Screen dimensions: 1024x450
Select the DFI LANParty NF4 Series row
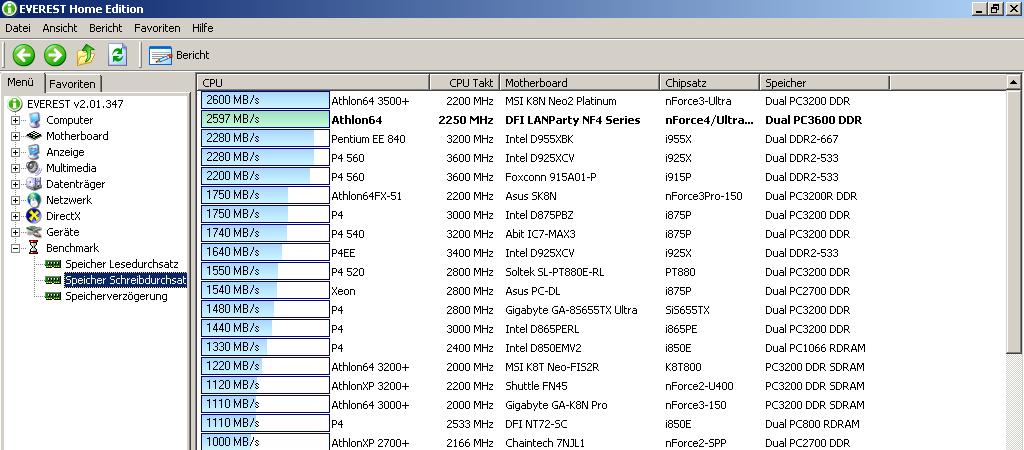tap(601, 120)
